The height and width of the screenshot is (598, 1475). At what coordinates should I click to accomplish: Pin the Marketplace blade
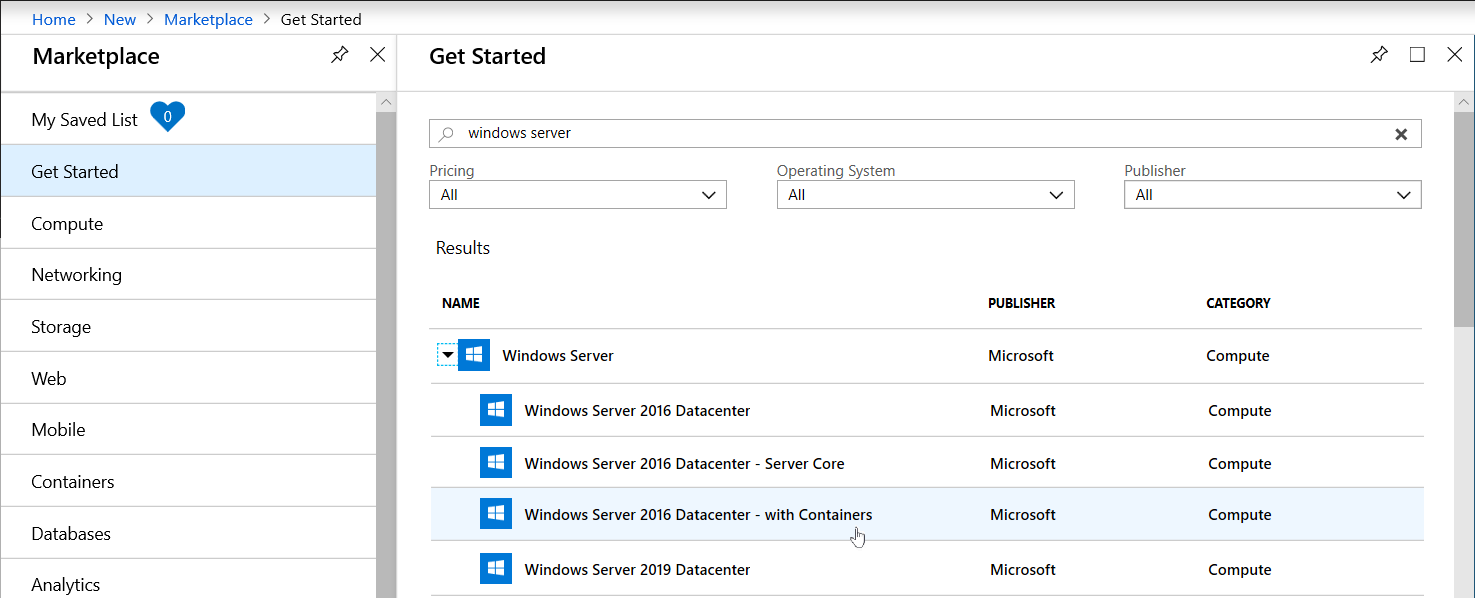[339, 55]
